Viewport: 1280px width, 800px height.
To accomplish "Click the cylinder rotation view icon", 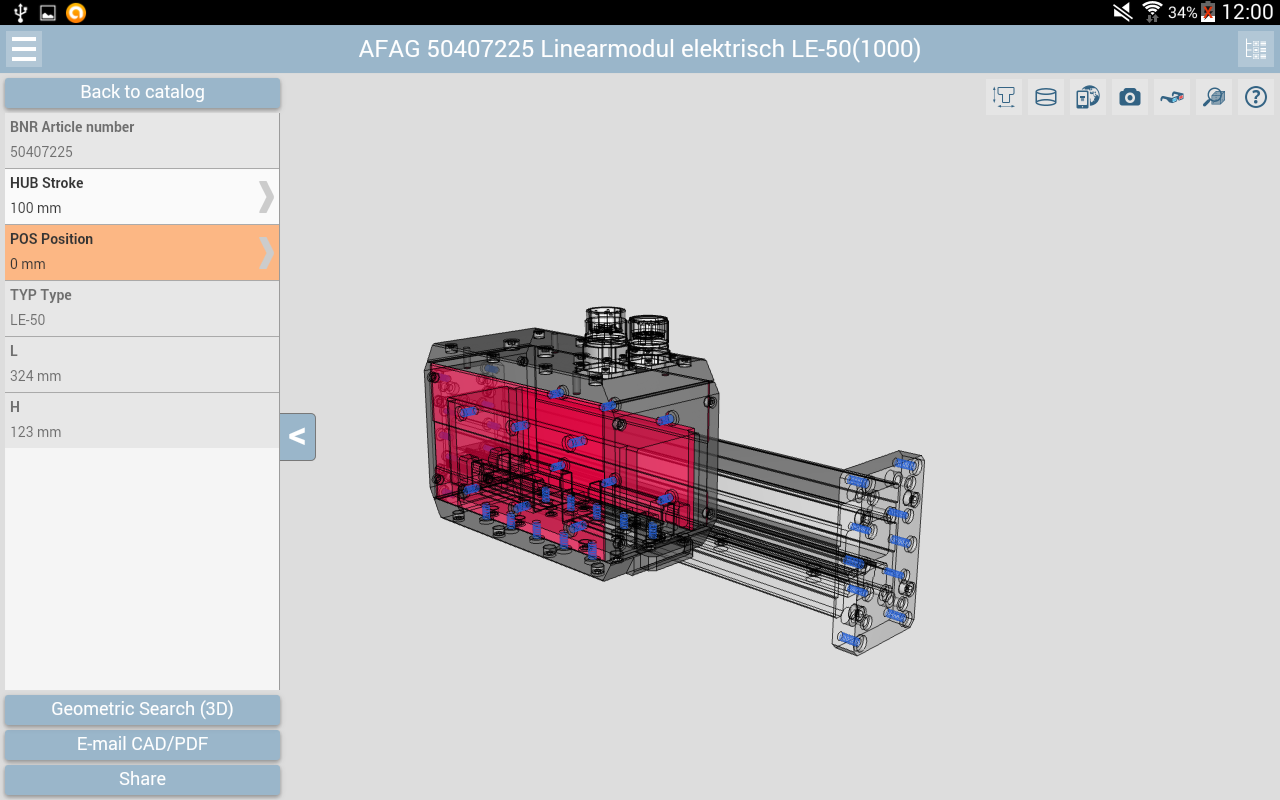I will click(x=1046, y=97).
